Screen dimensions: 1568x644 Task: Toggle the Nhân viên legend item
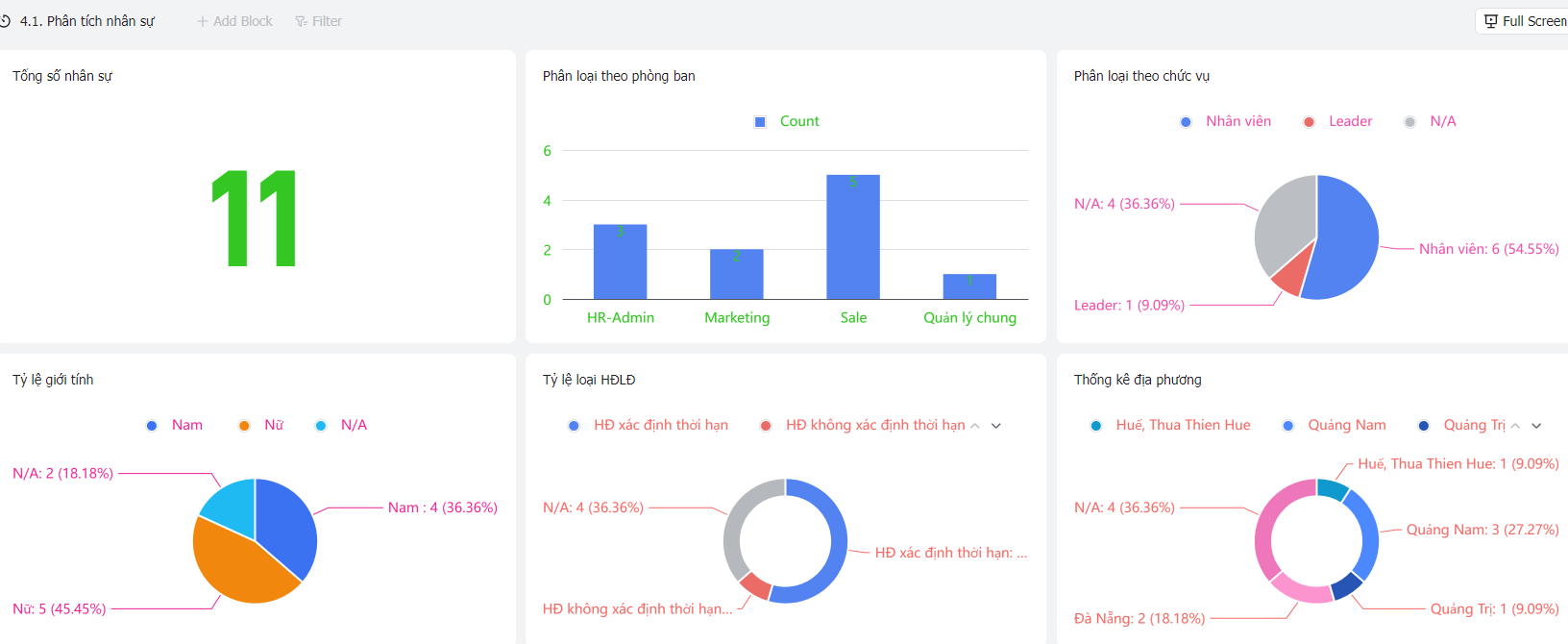pyautogui.click(x=1226, y=121)
